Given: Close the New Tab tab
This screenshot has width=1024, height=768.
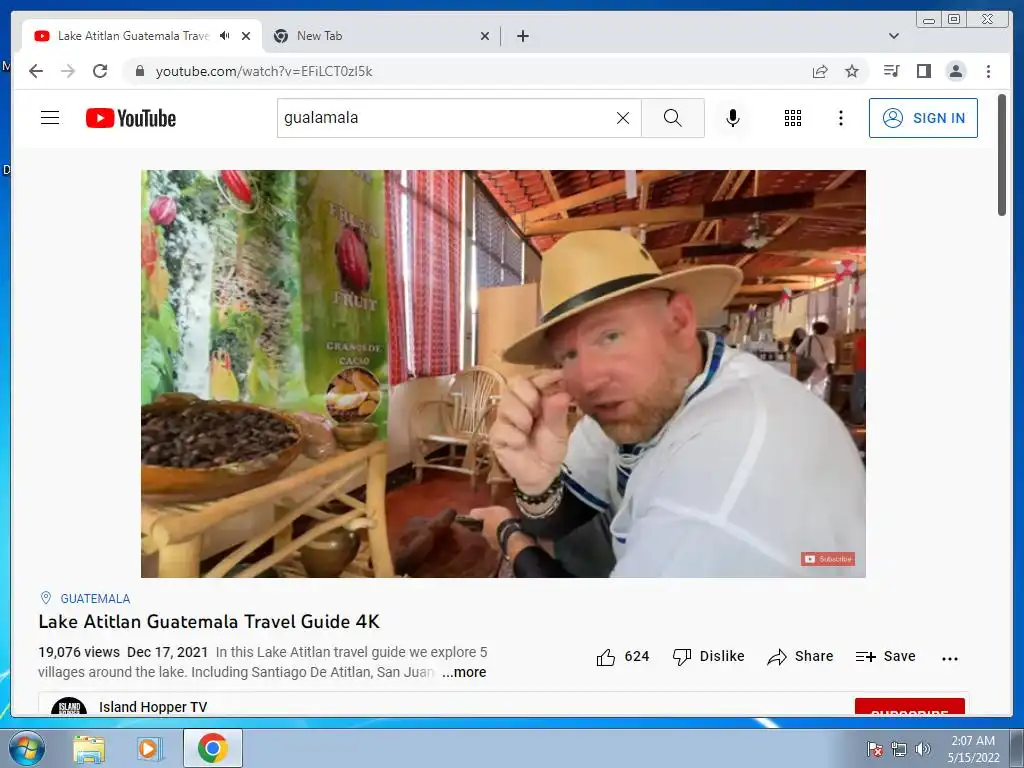Looking at the screenshot, I should point(485,36).
